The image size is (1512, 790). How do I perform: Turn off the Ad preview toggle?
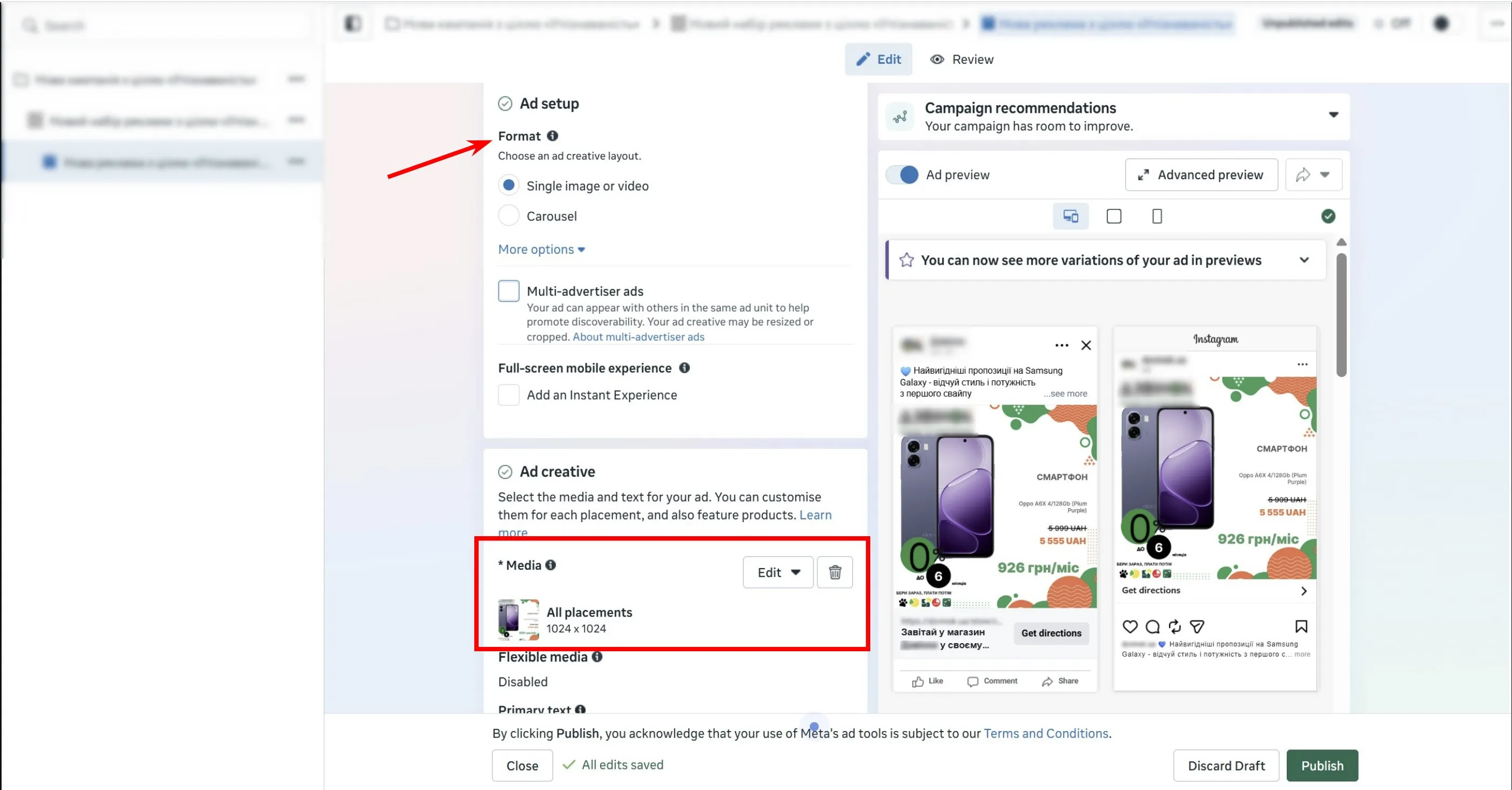tap(902, 175)
